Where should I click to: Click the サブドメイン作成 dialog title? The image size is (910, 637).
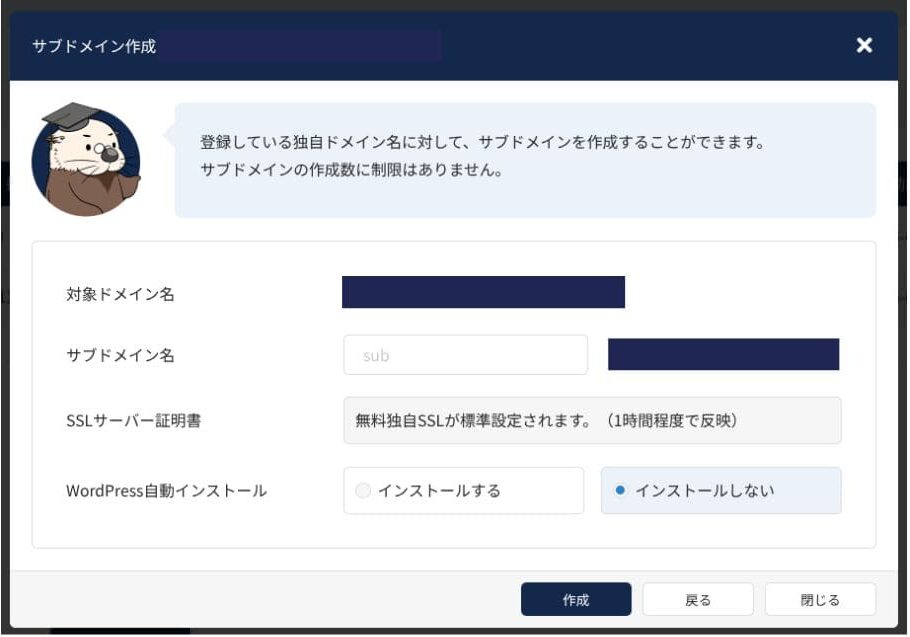click(x=94, y=47)
